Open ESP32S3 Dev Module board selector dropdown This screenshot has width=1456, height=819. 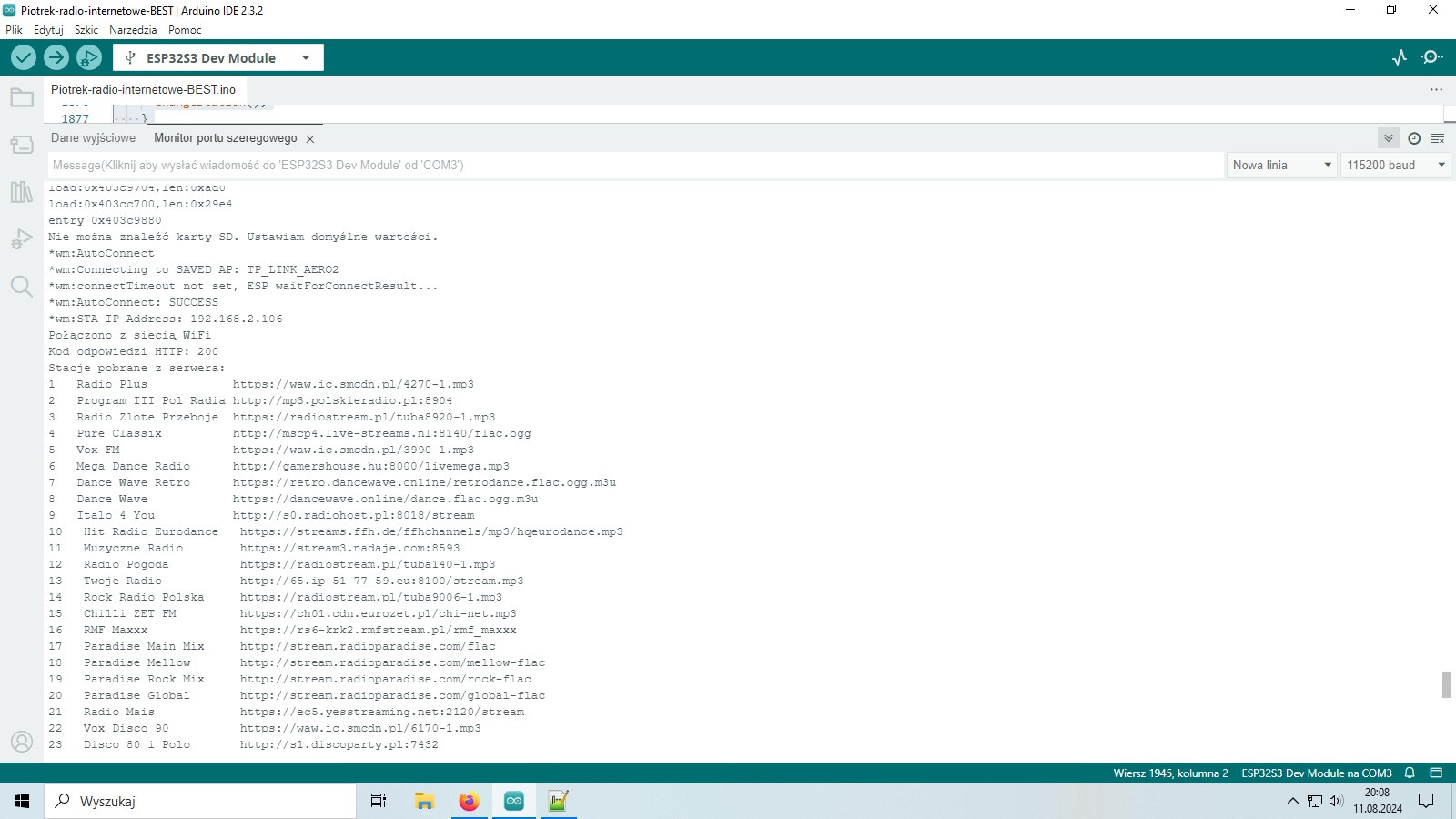coord(218,57)
